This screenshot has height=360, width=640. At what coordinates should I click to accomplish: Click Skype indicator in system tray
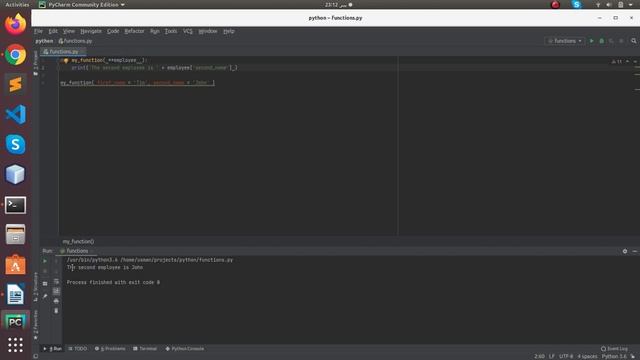[576, 4]
